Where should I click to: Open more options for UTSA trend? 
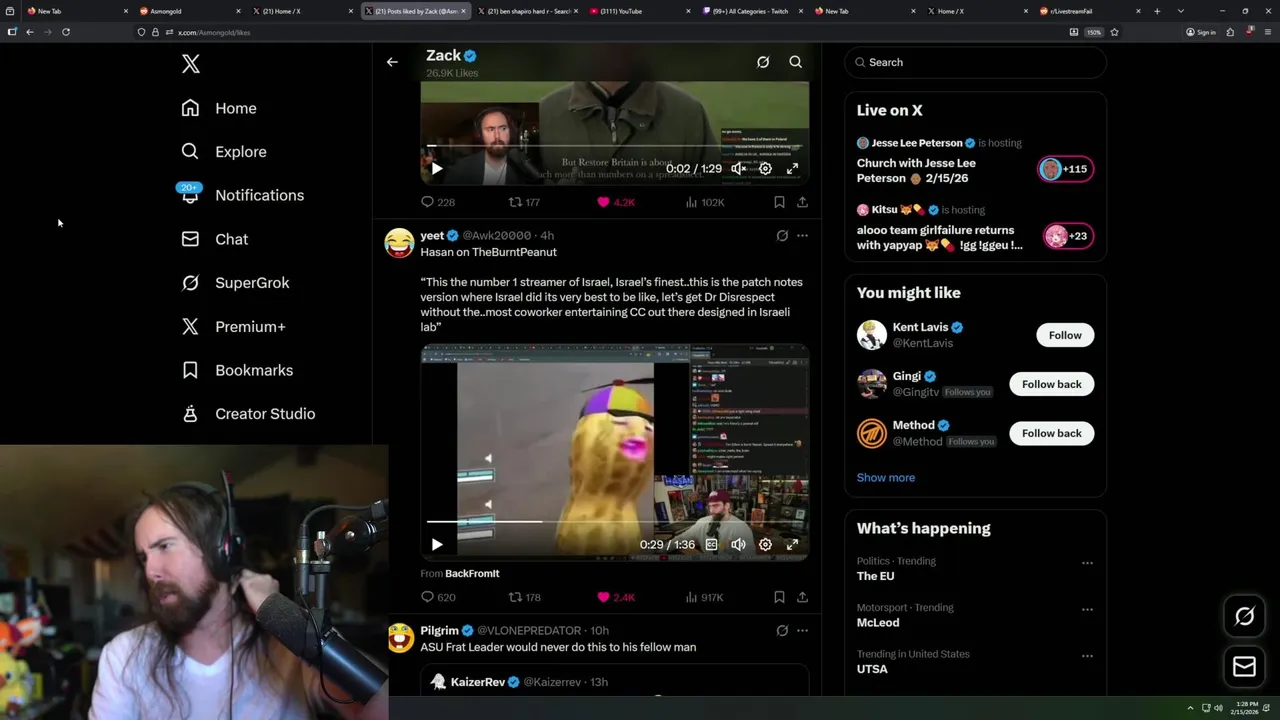(x=1087, y=656)
